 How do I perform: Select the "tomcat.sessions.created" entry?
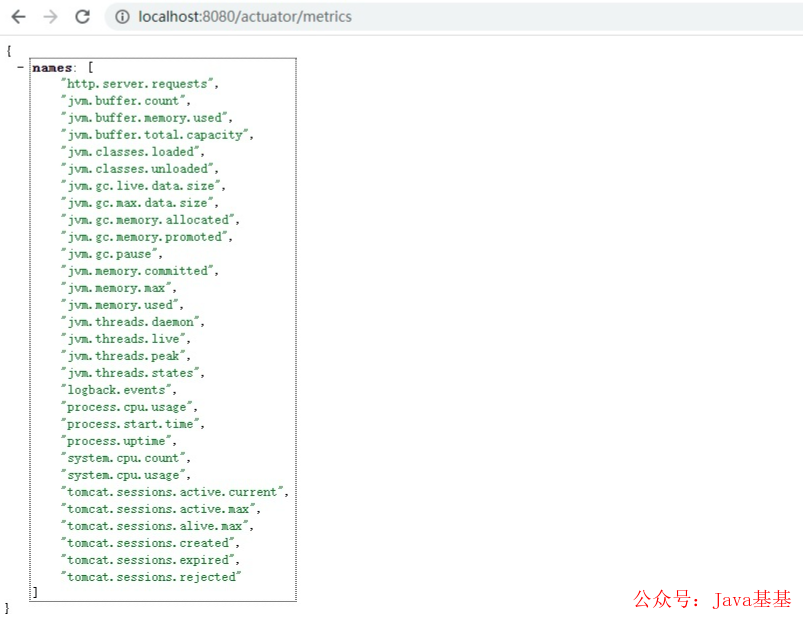pyautogui.click(x=148, y=543)
